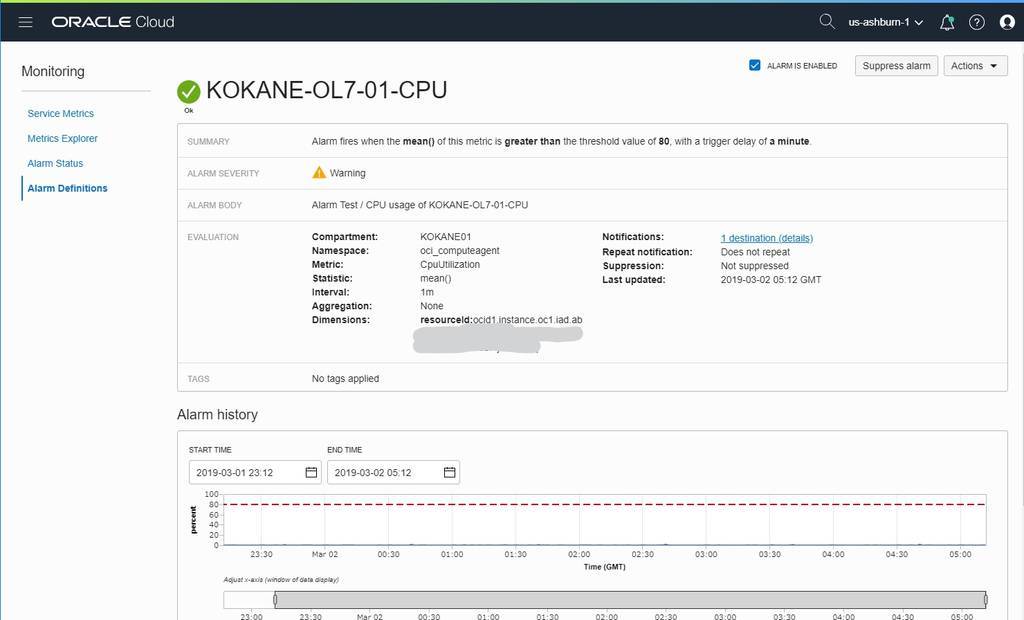Viewport: 1024px width, 620px height.
Task: Click the compartment value KOKANE01
Action: tap(445, 237)
